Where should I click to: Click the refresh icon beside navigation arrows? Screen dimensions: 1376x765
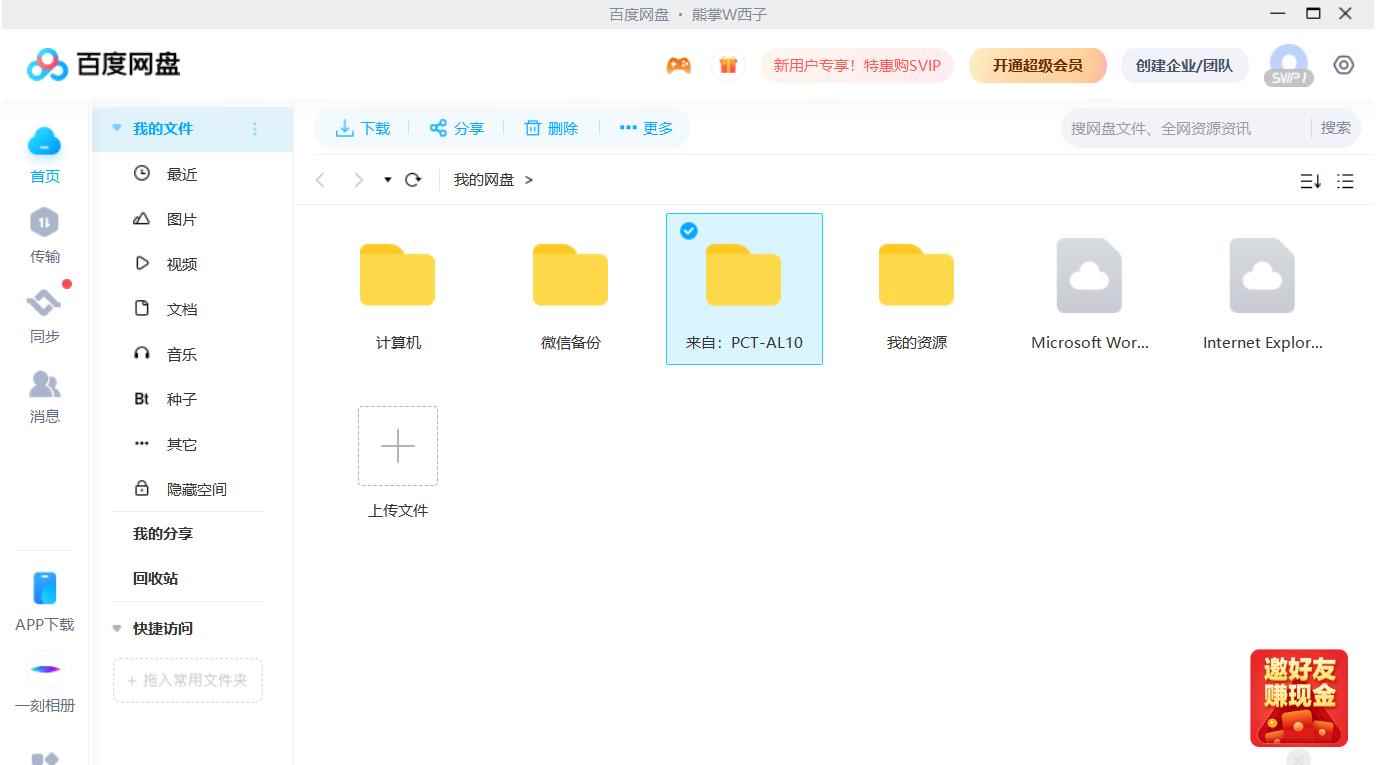(413, 180)
